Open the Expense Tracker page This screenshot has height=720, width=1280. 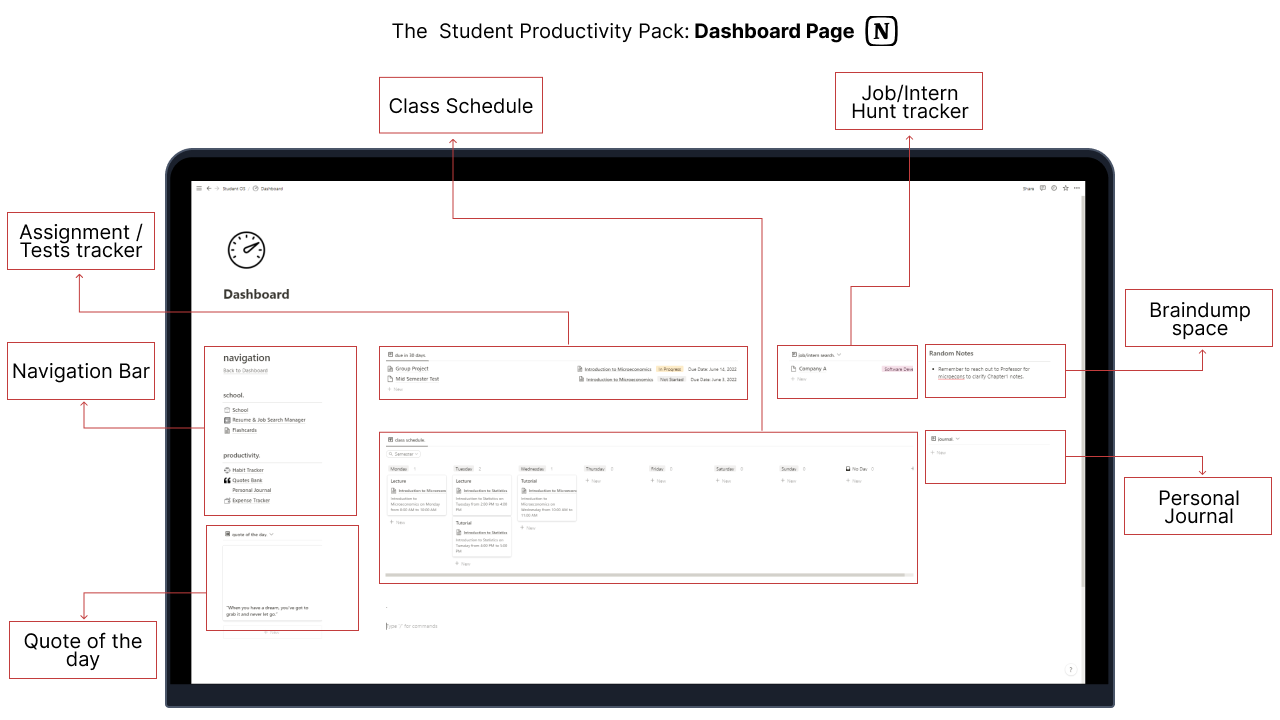coord(249,499)
